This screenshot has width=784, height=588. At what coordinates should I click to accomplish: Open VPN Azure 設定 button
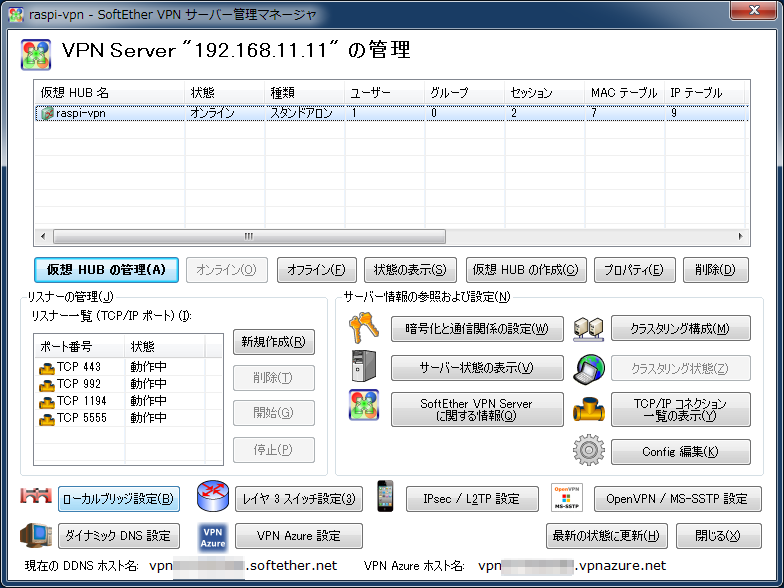coord(298,536)
